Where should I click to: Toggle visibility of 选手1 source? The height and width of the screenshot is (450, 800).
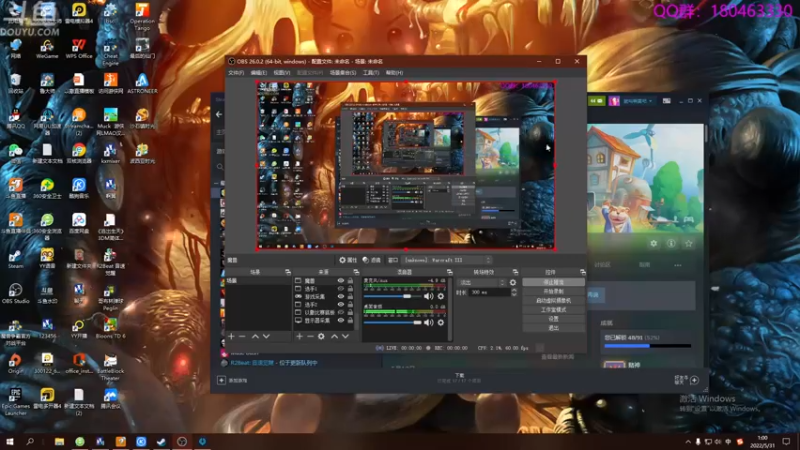point(341,289)
